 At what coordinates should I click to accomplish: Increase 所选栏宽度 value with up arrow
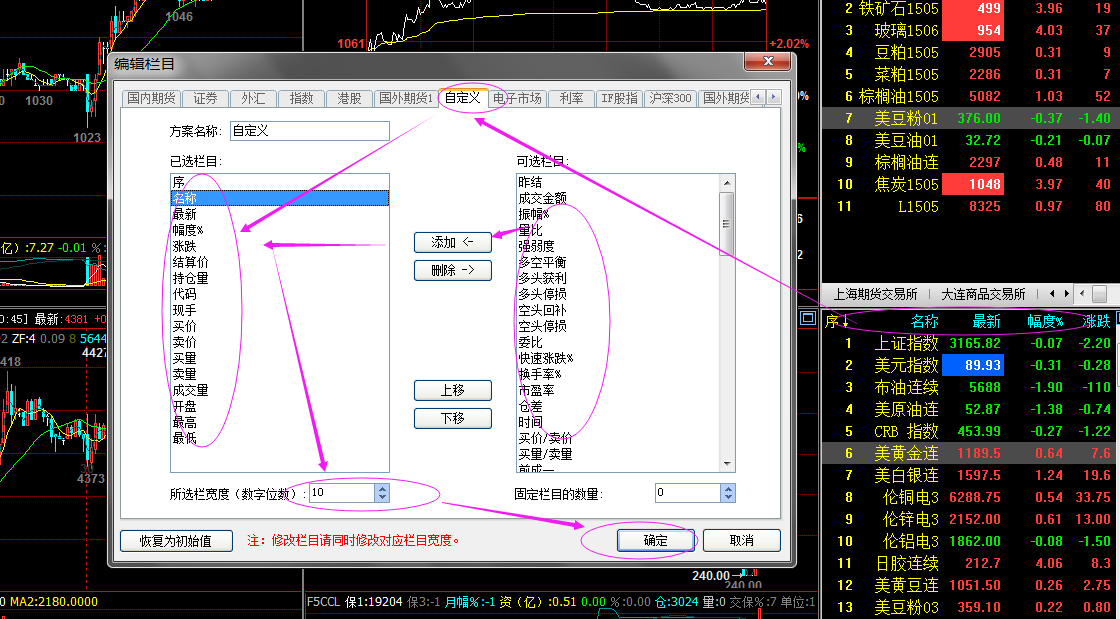pyautogui.click(x=381, y=488)
